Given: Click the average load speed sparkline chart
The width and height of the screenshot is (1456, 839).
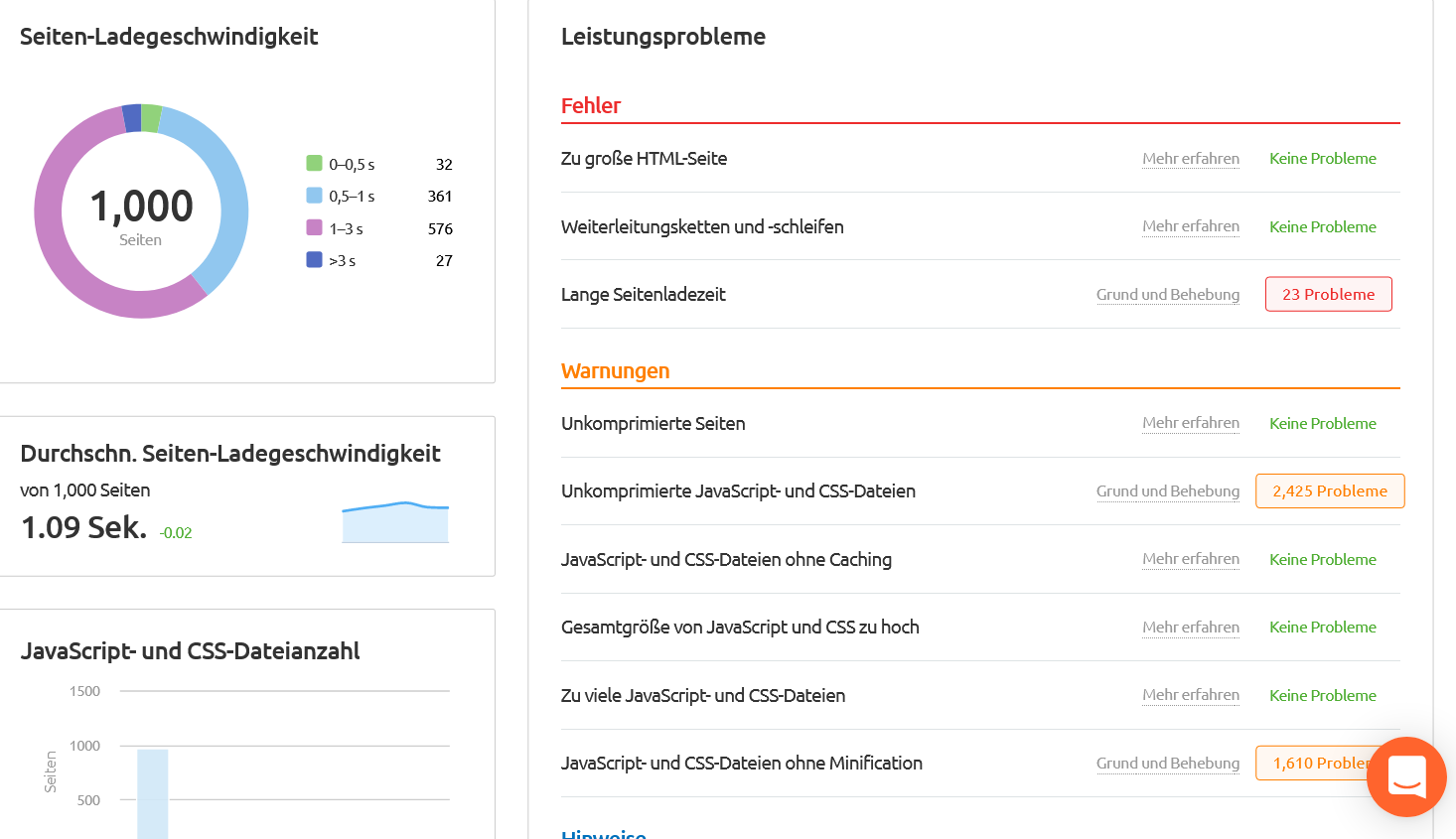Looking at the screenshot, I should point(395,522).
